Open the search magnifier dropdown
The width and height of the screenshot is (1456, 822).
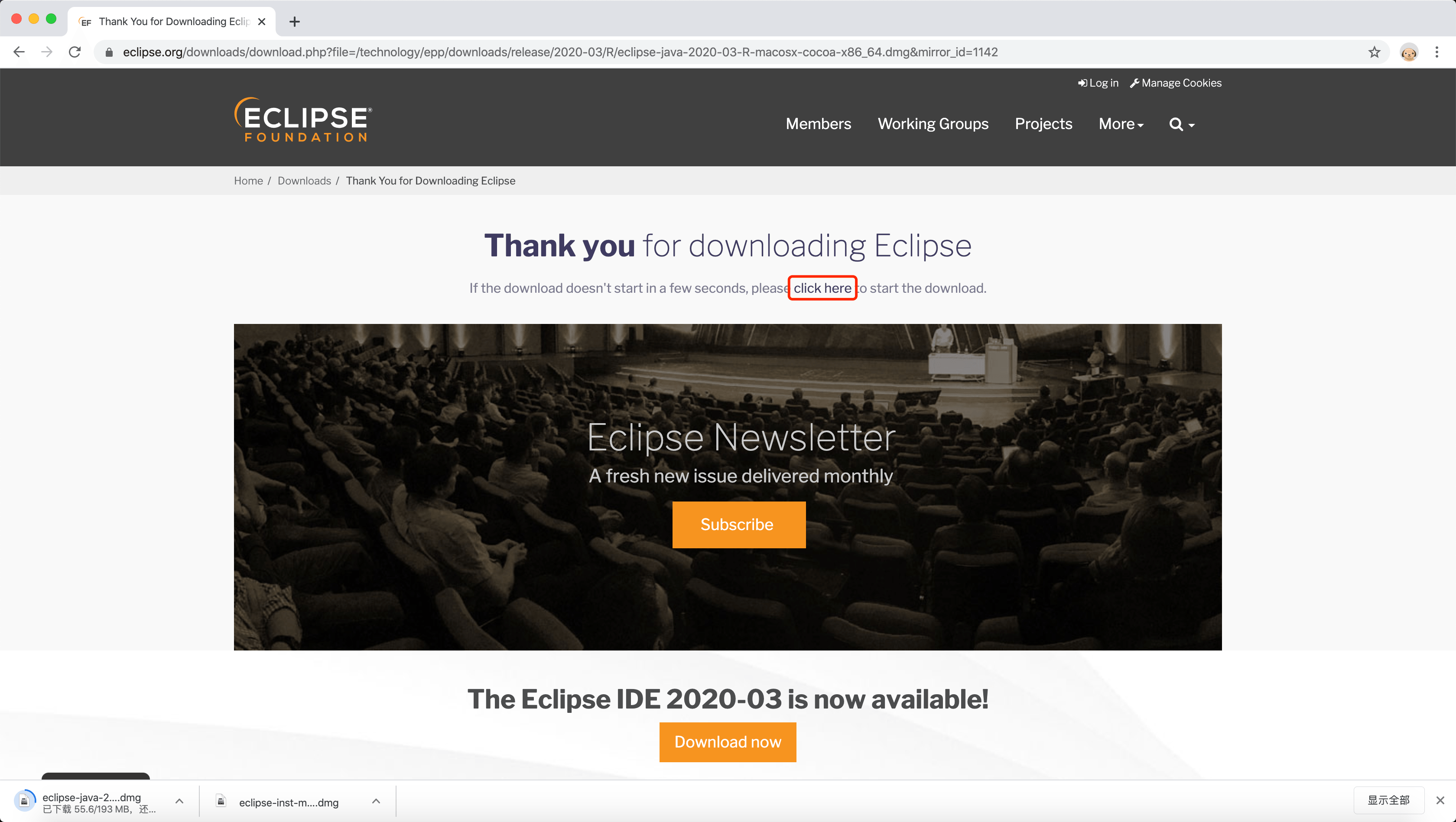pos(1181,124)
